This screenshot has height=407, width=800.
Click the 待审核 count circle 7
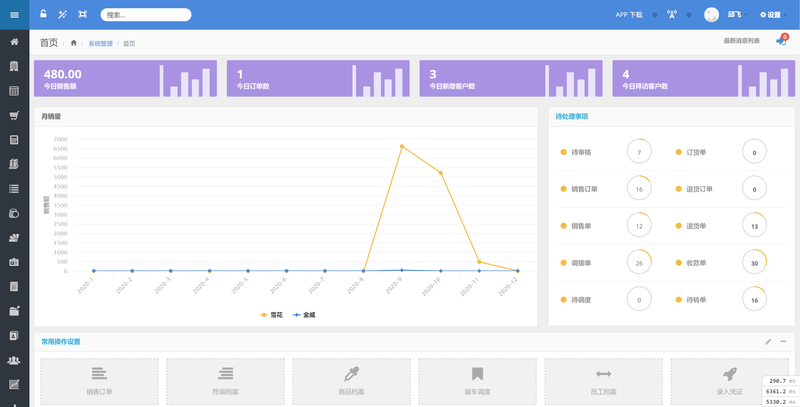pyautogui.click(x=639, y=151)
